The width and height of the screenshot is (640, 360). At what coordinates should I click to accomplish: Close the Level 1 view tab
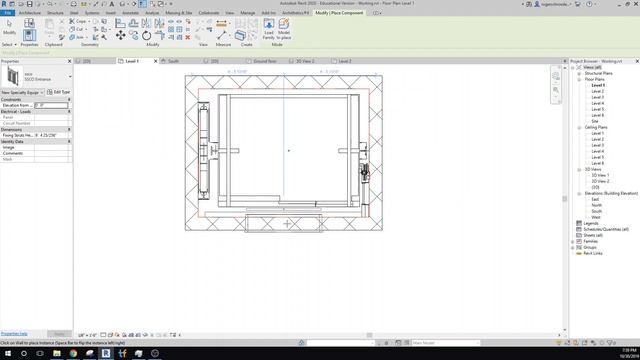pos(156,61)
